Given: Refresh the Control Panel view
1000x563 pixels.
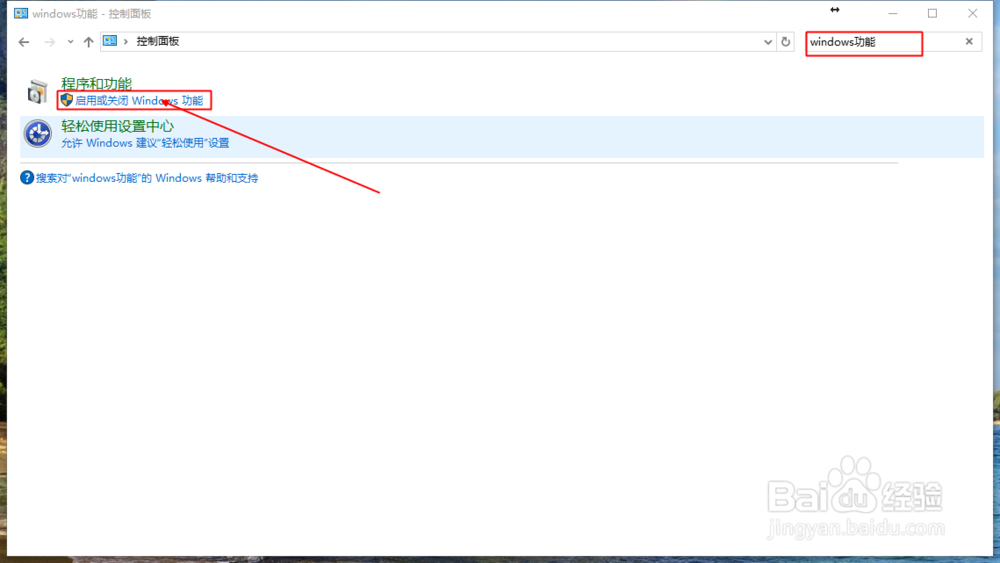Looking at the screenshot, I should coord(786,42).
